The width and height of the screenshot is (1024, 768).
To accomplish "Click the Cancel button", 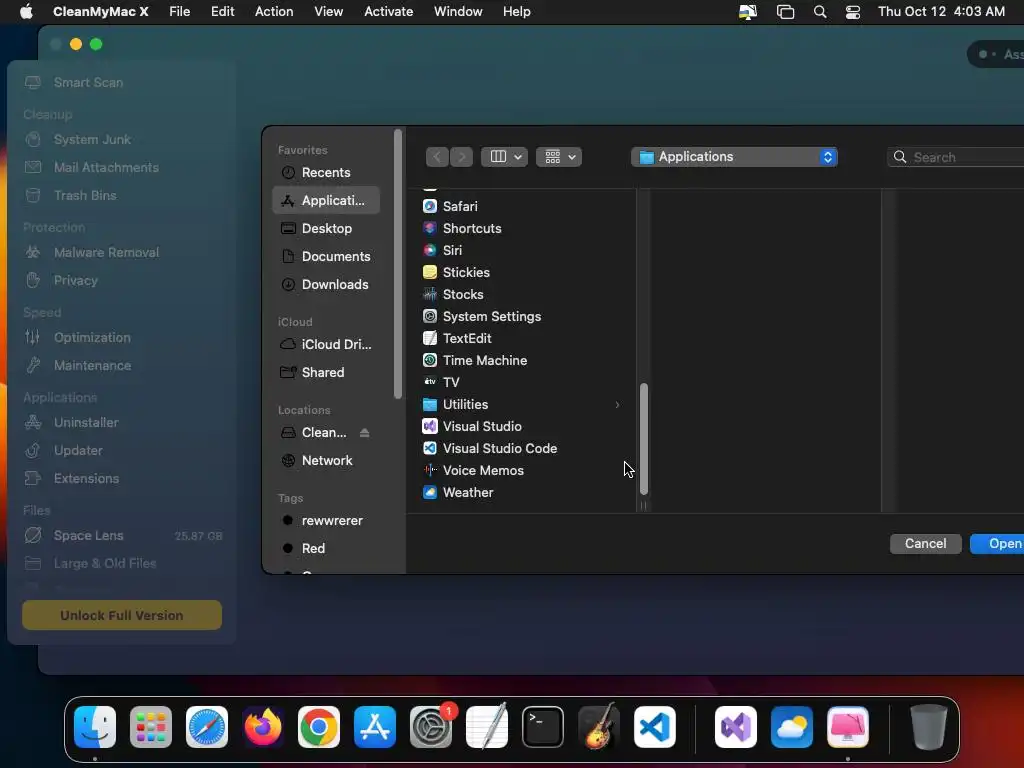I will [925, 544].
